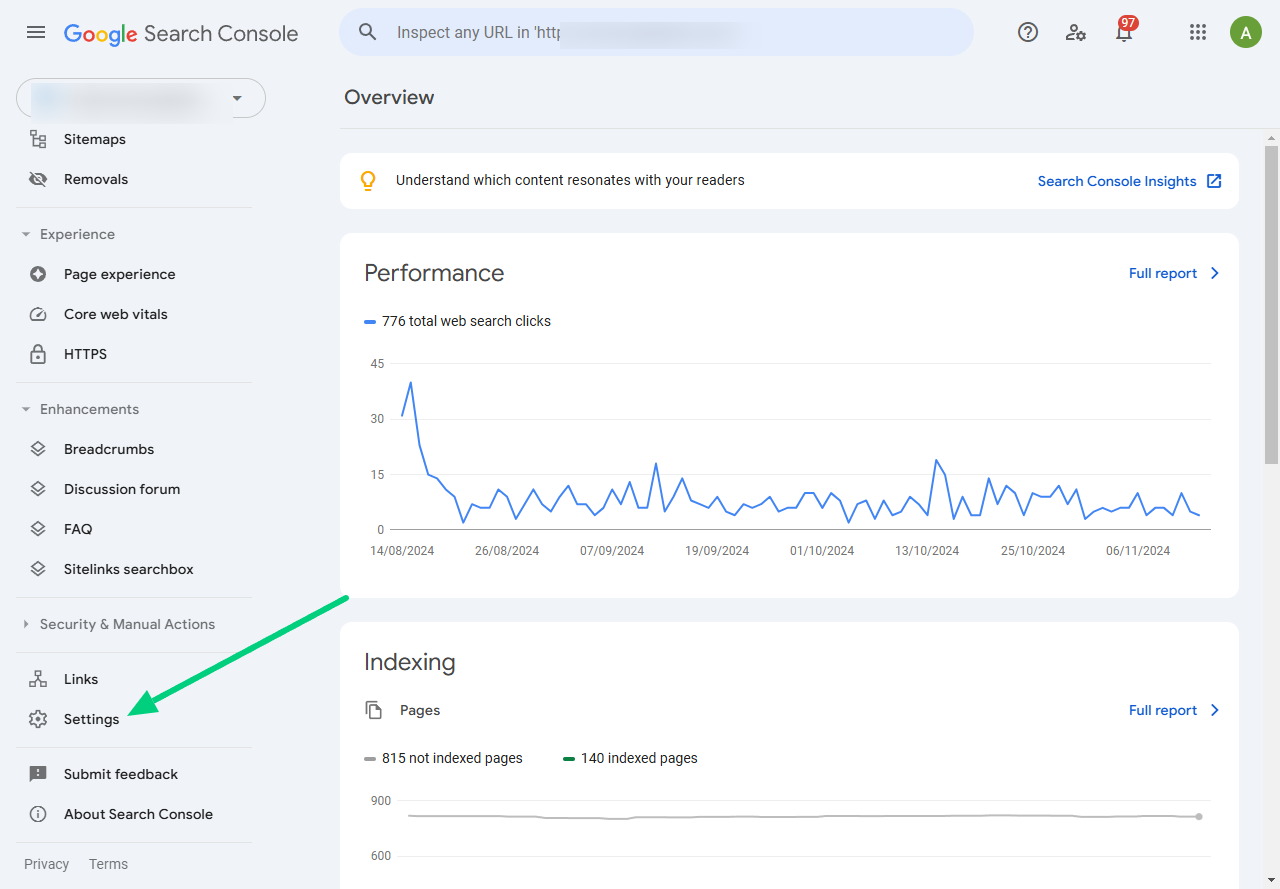Viewport: 1280px width, 889px height.
Task: Click the Removals eye-slash icon
Action: point(38,179)
